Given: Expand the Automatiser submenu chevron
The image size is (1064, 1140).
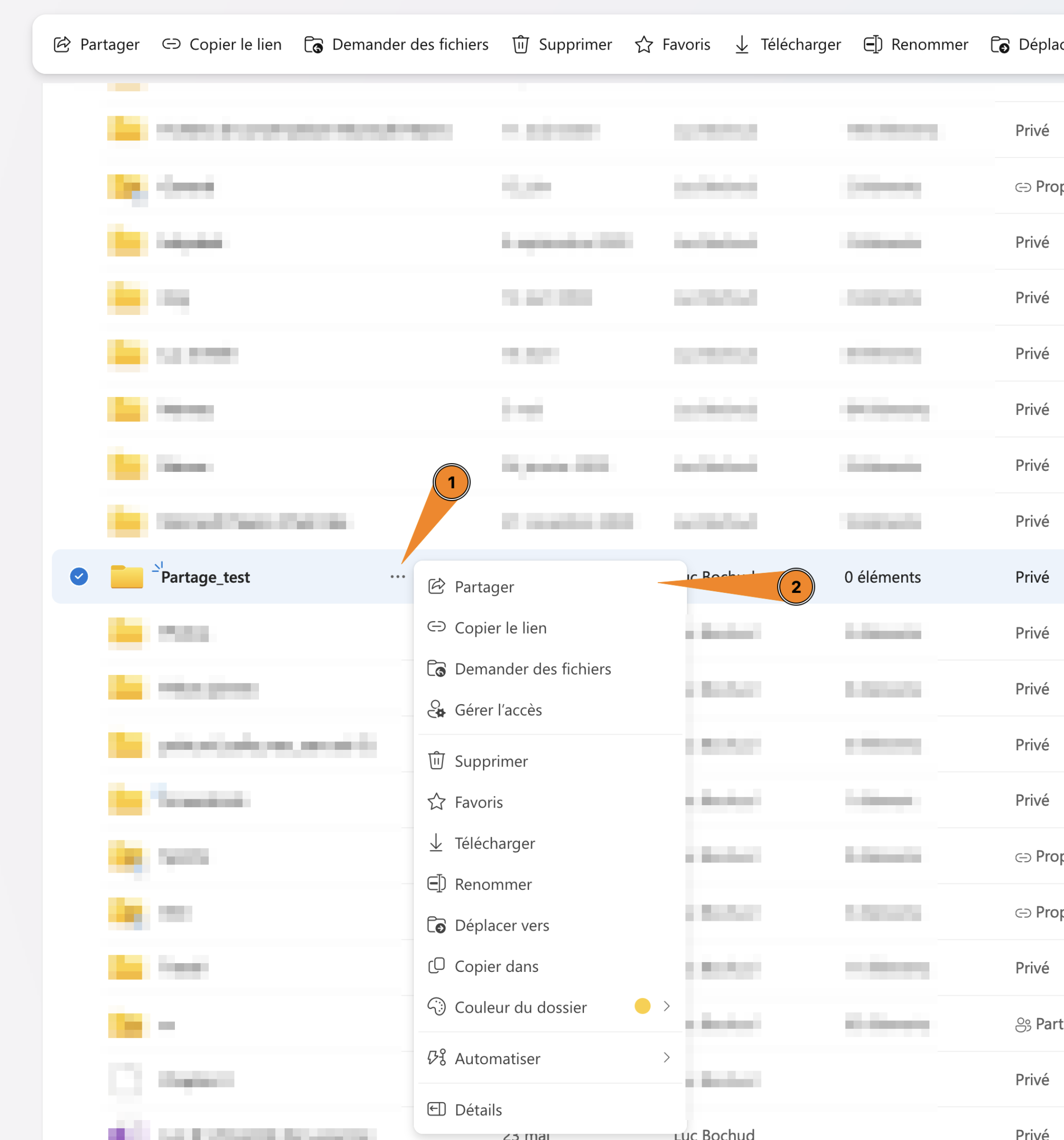Looking at the screenshot, I should (666, 1057).
